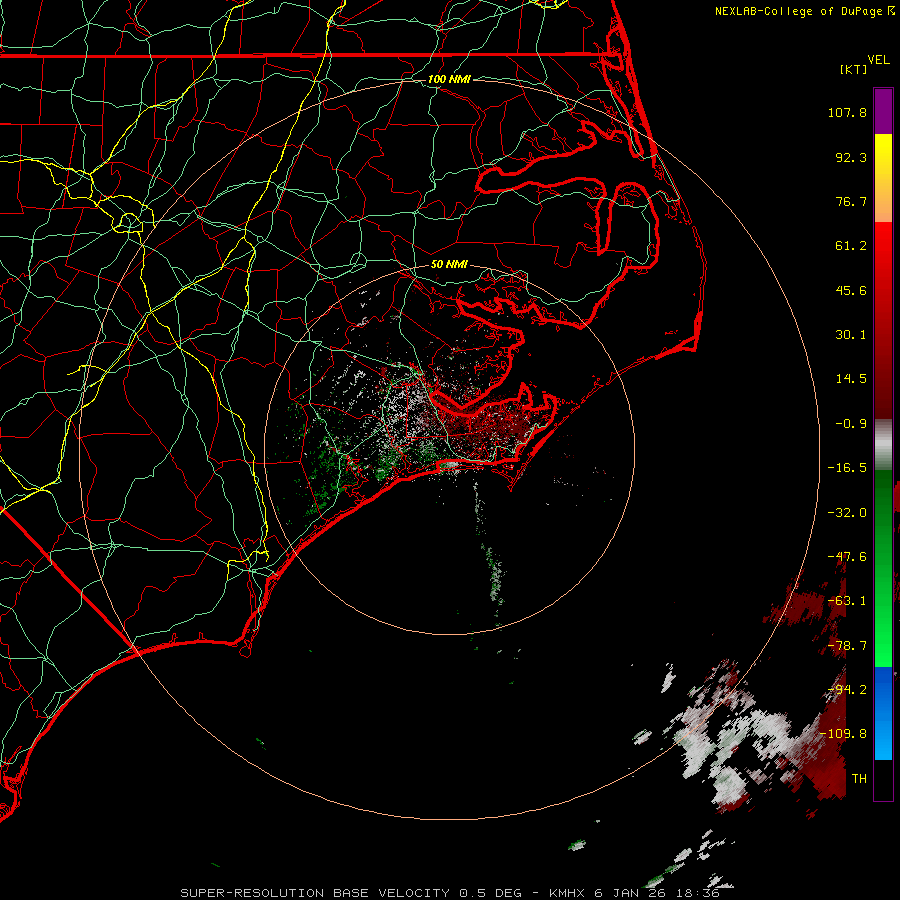Click the -16.5 scale value
This screenshot has width=900, height=900.
[x=847, y=468]
